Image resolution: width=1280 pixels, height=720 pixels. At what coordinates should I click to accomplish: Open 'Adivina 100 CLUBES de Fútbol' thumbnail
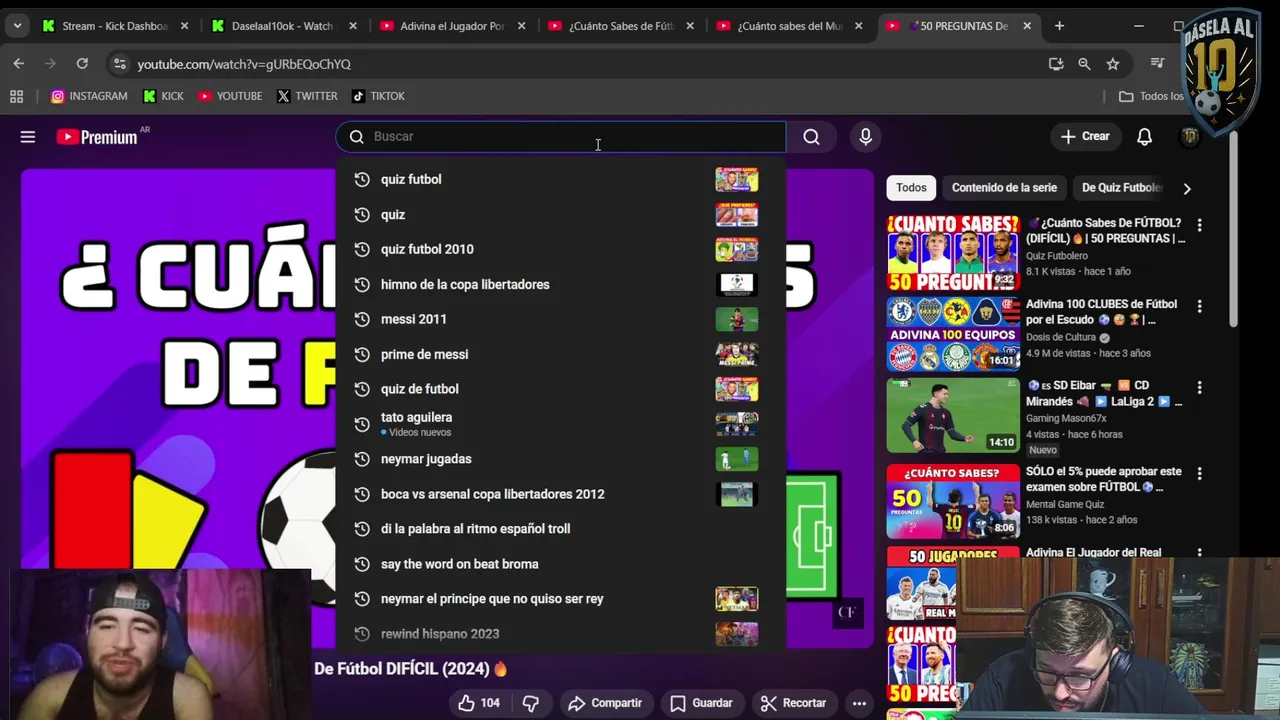pyautogui.click(x=953, y=334)
